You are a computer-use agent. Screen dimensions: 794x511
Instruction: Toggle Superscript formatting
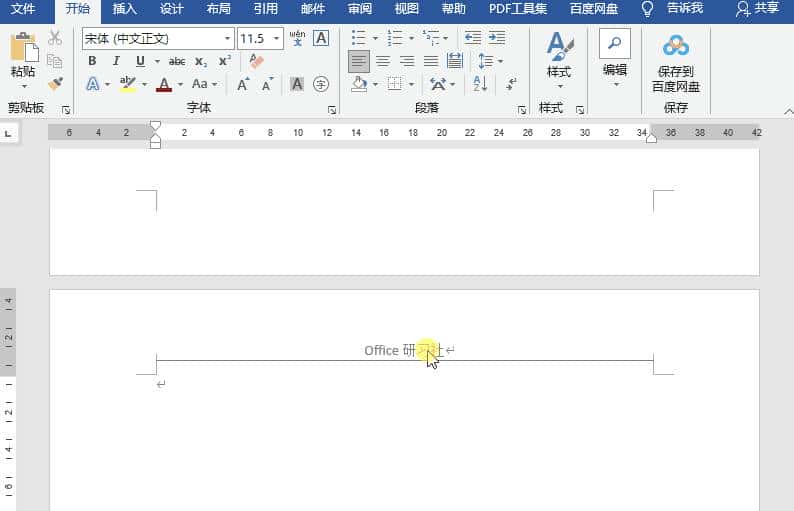point(225,61)
